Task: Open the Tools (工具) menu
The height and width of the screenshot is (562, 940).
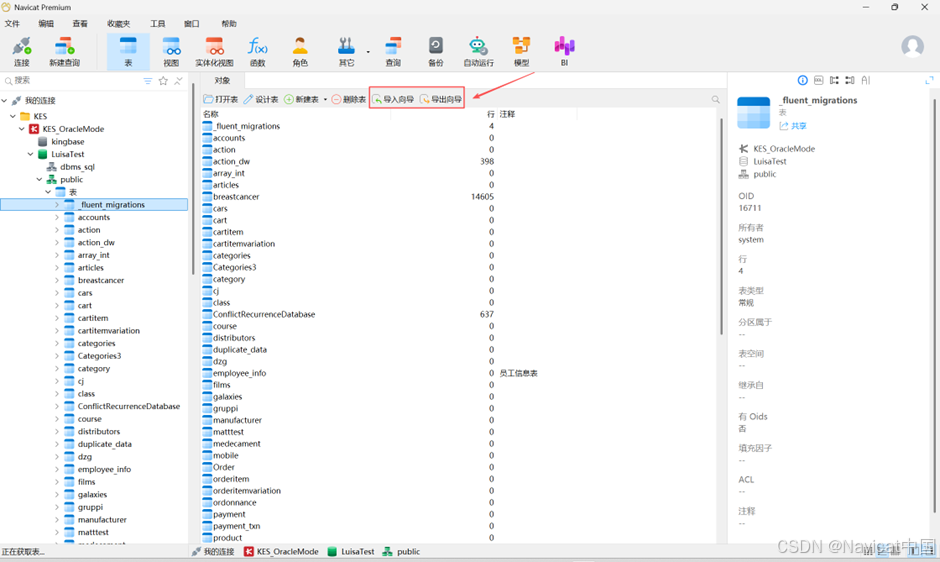Action: 158,24
